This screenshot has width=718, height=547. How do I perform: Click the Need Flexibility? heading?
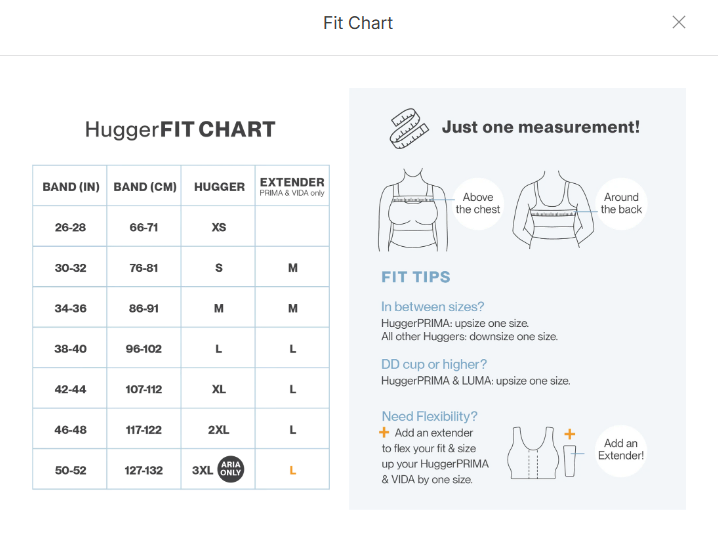tap(429, 416)
